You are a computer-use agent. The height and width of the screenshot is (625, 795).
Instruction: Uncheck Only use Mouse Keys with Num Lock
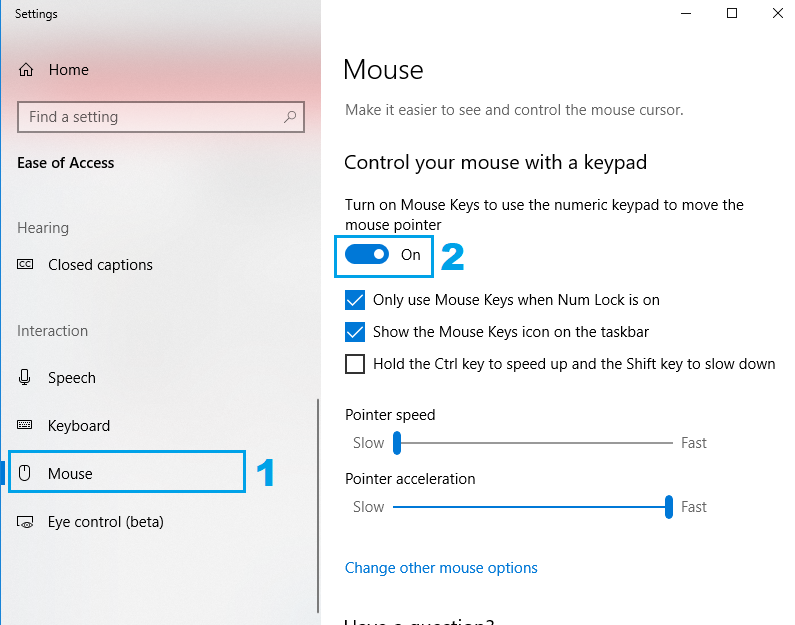(355, 300)
